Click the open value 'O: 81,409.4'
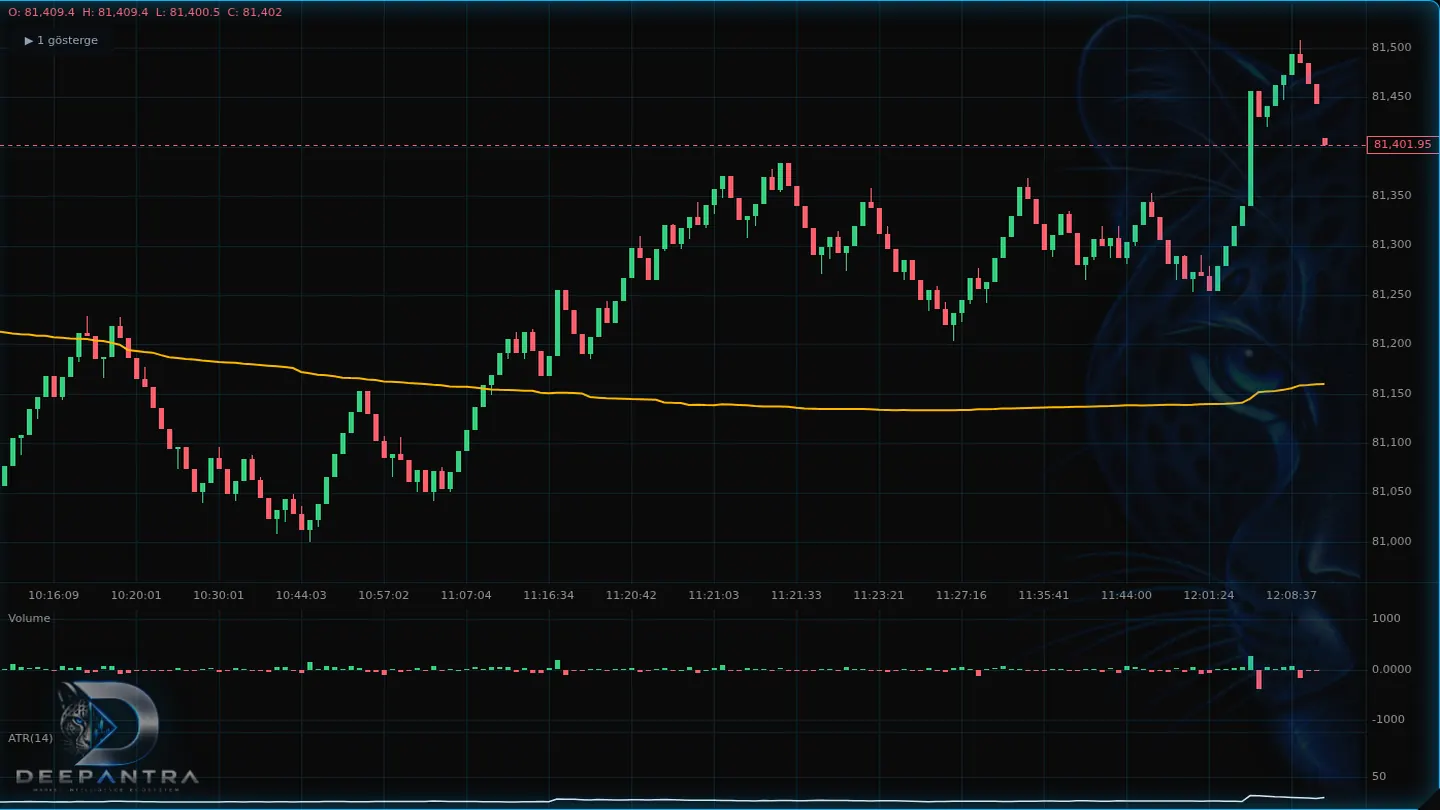The width and height of the screenshot is (1440, 810). (x=42, y=12)
